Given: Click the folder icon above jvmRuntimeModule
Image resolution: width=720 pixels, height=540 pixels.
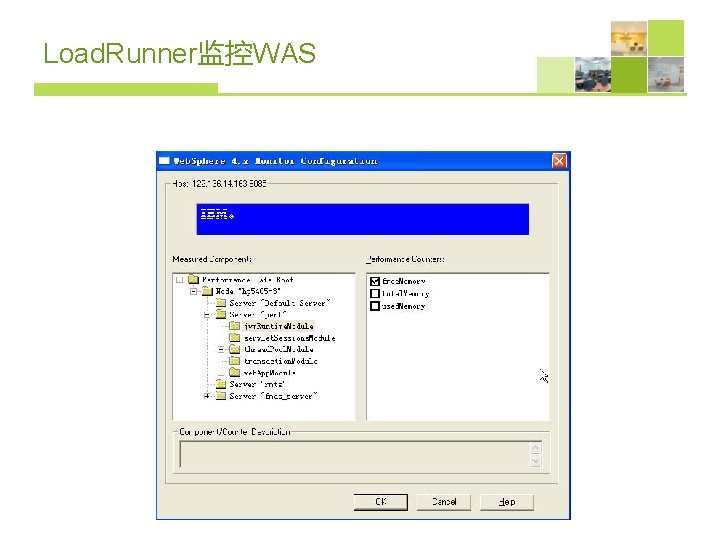Looking at the screenshot, I should [x=221, y=314].
